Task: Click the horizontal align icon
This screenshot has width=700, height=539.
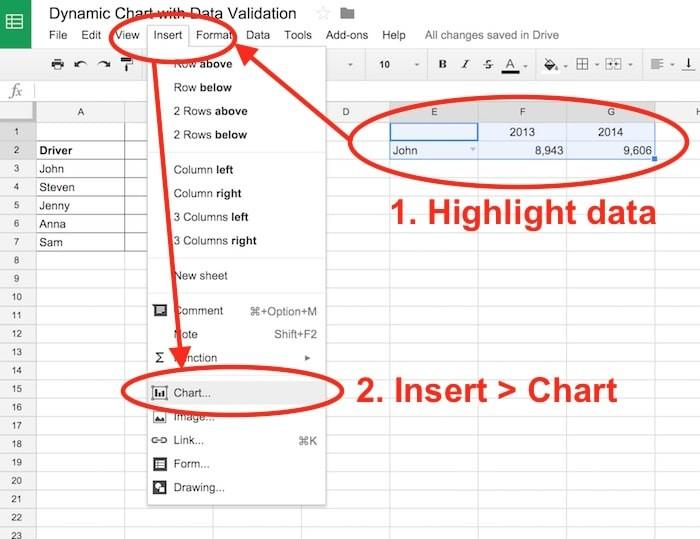Action: (657, 64)
